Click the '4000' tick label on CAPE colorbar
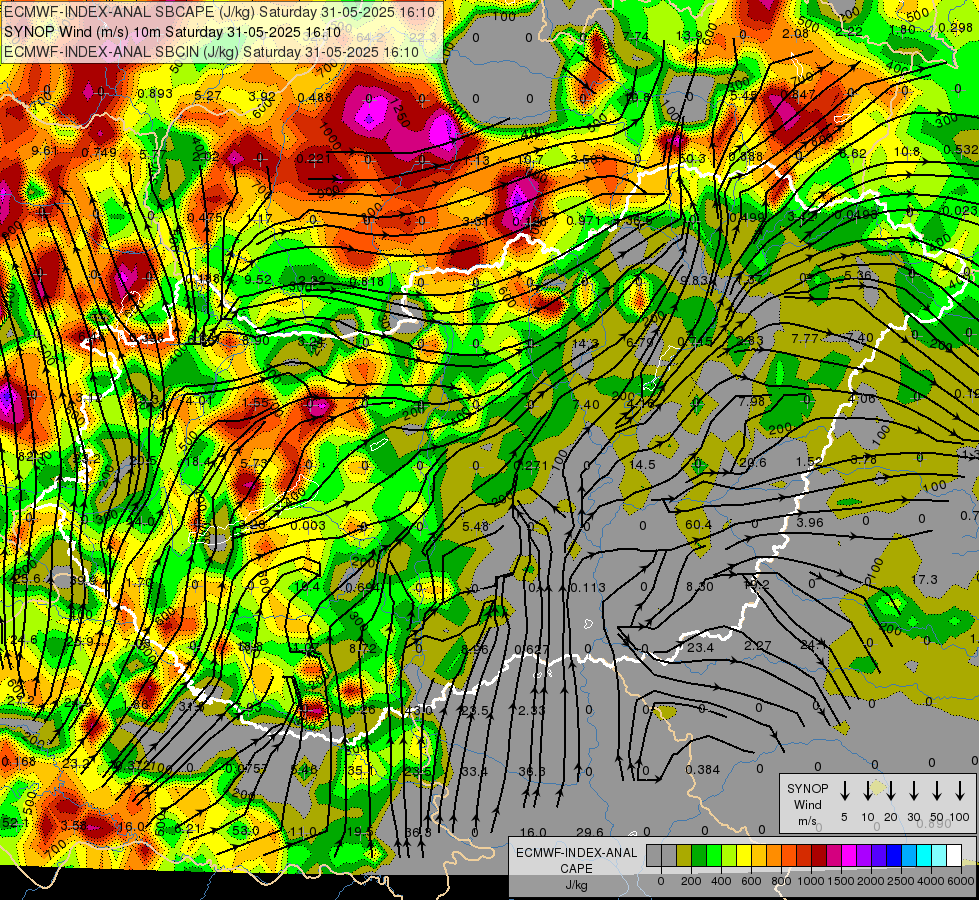Viewport: 979px width, 900px height. click(932, 881)
